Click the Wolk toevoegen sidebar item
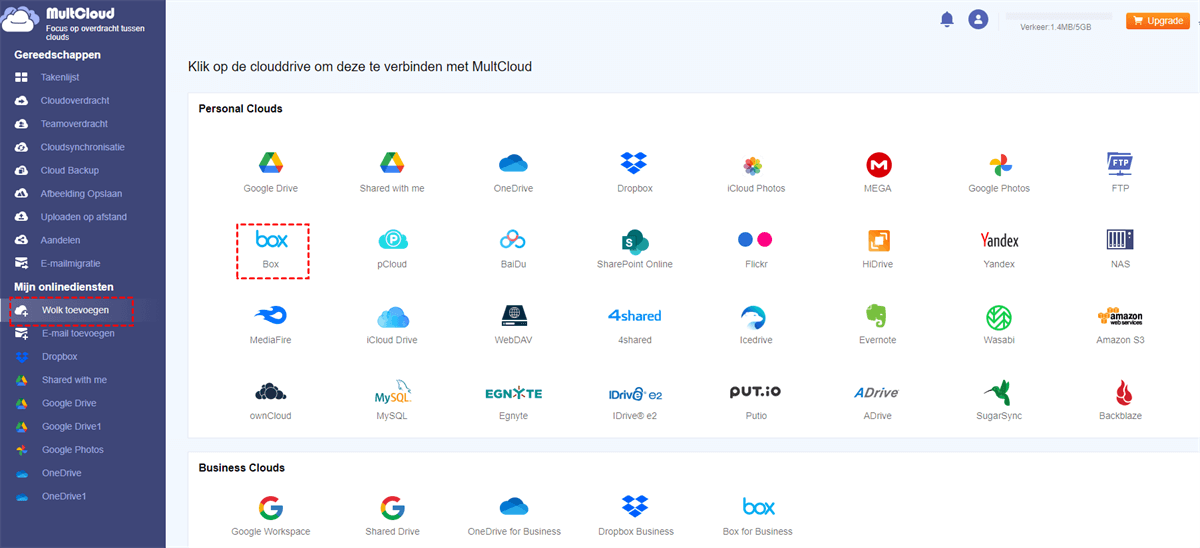 pos(75,310)
